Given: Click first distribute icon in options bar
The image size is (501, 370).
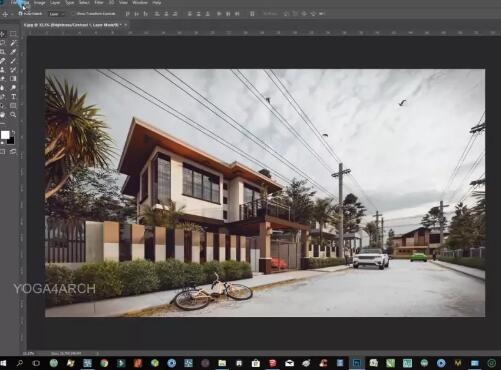Looking at the screenshot, I should coord(190,14).
